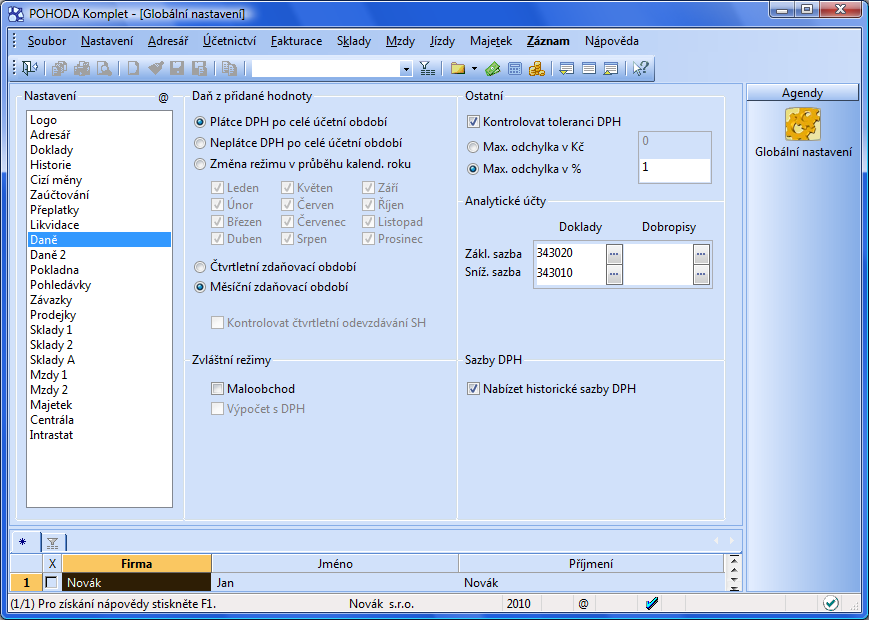Click the @ indicator in status bar

click(583, 603)
